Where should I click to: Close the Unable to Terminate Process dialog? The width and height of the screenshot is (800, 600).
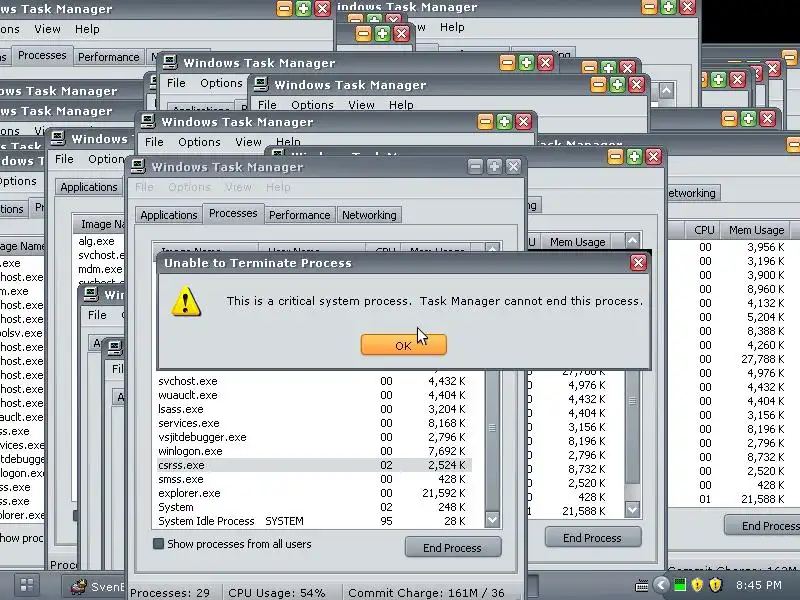point(638,263)
